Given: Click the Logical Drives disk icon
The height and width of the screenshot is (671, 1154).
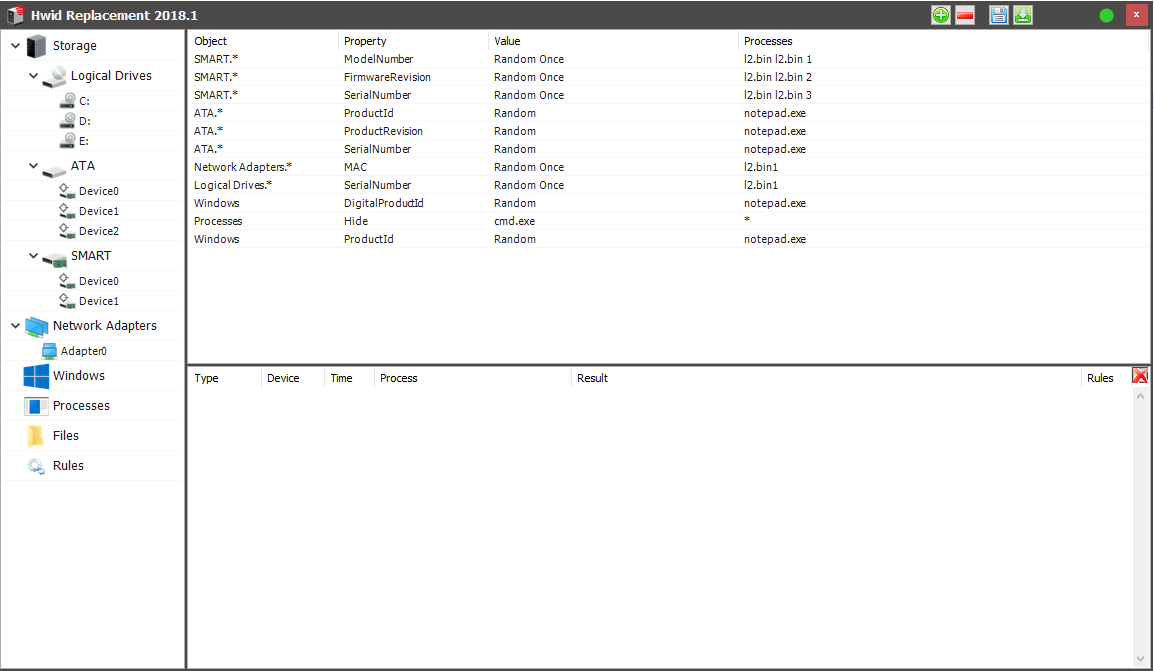Looking at the screenshot, I should [54, 77].
